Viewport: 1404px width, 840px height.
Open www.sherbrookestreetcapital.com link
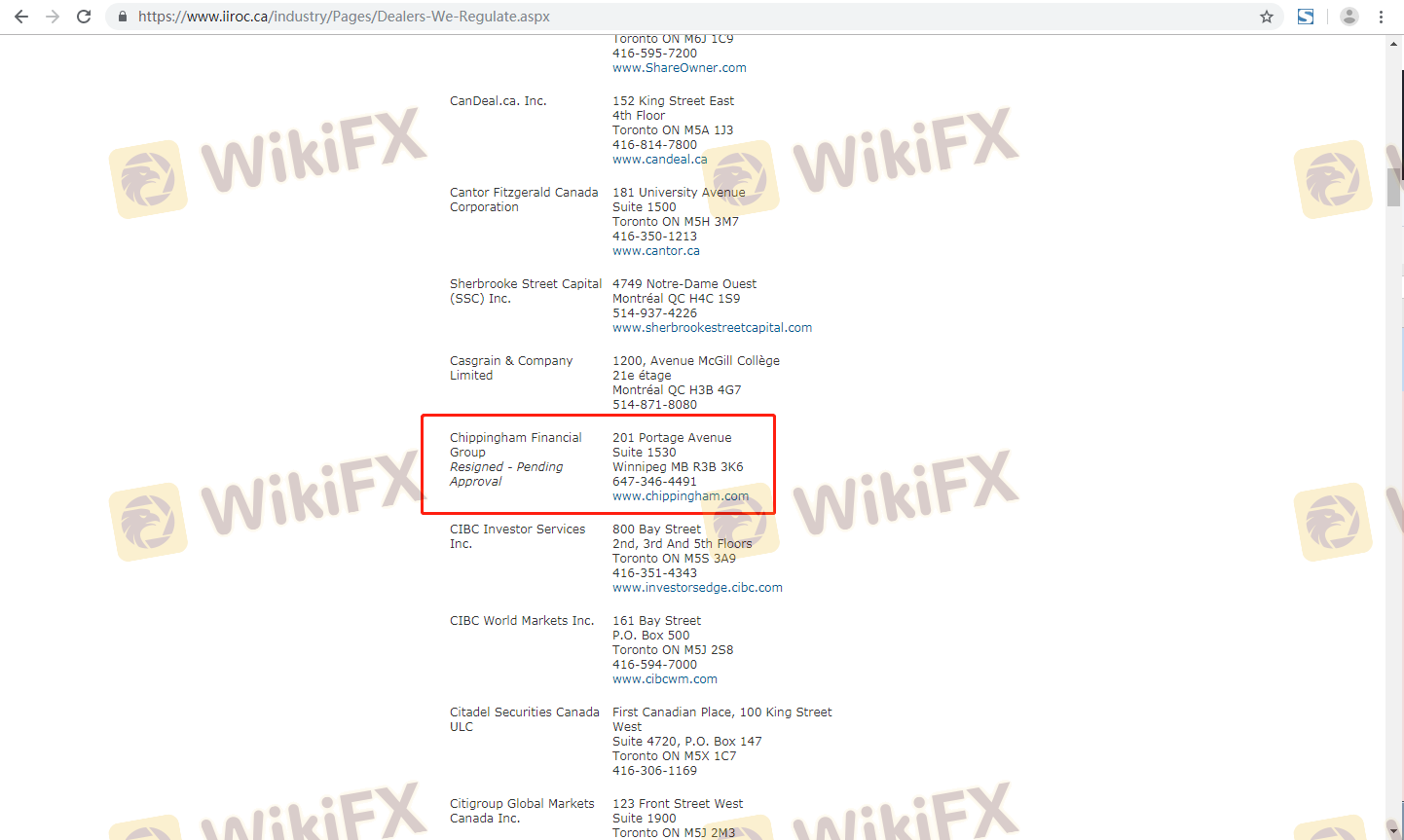(x=712, y=328)
